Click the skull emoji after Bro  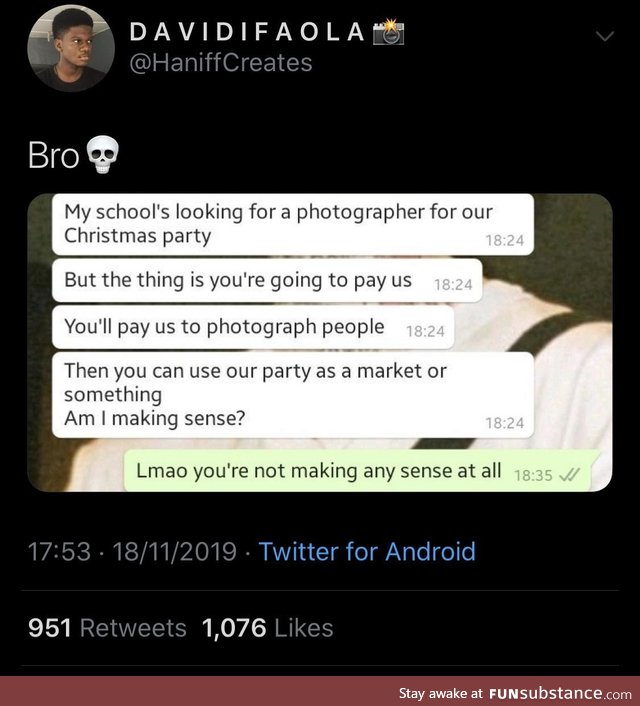[x=102, y=156]
